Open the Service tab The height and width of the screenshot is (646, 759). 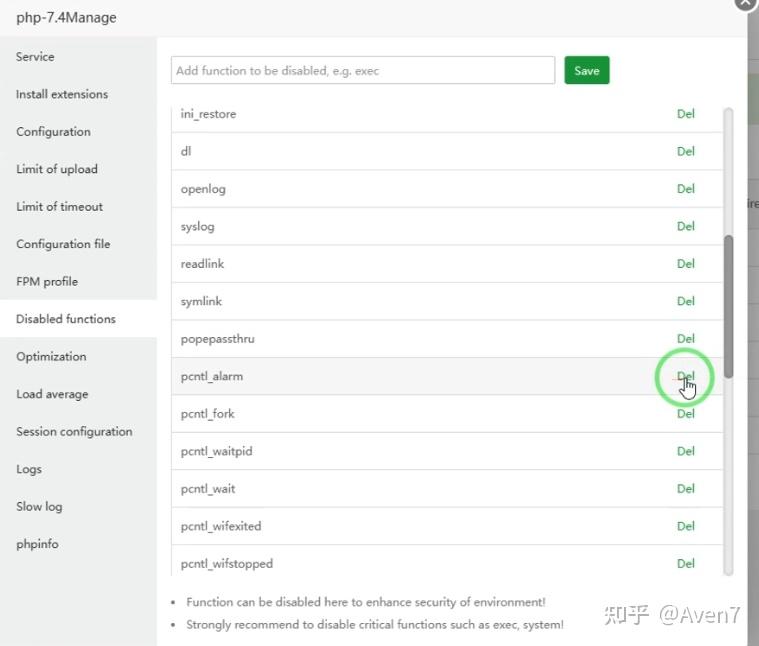click(35, 57)
